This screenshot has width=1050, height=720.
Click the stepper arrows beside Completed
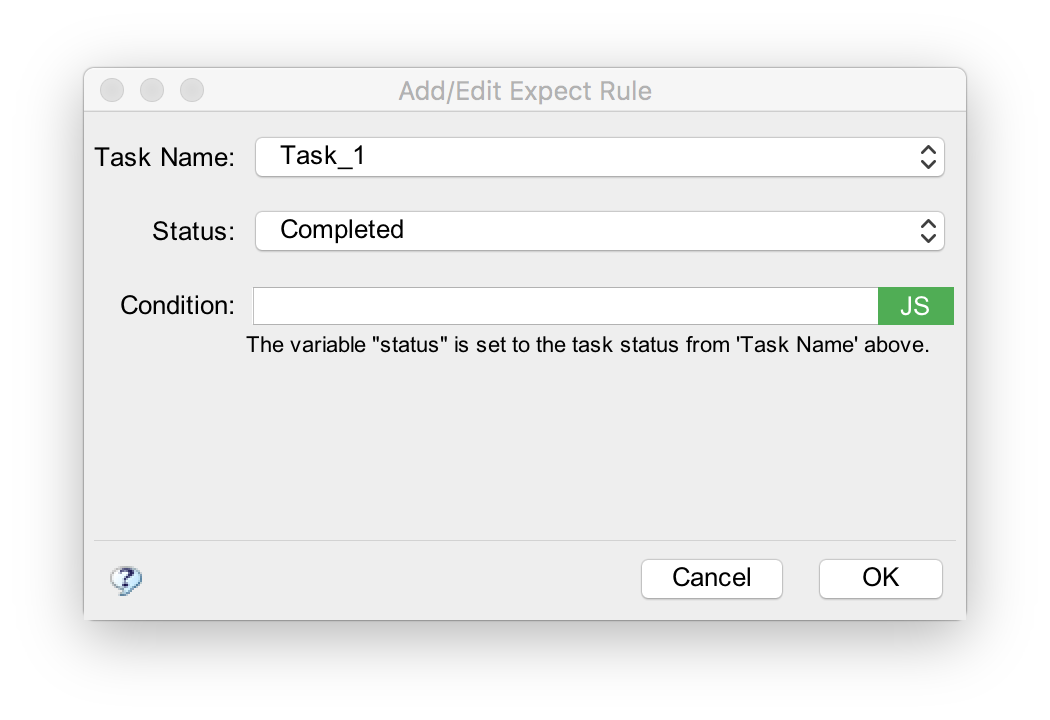coord(929,231)
